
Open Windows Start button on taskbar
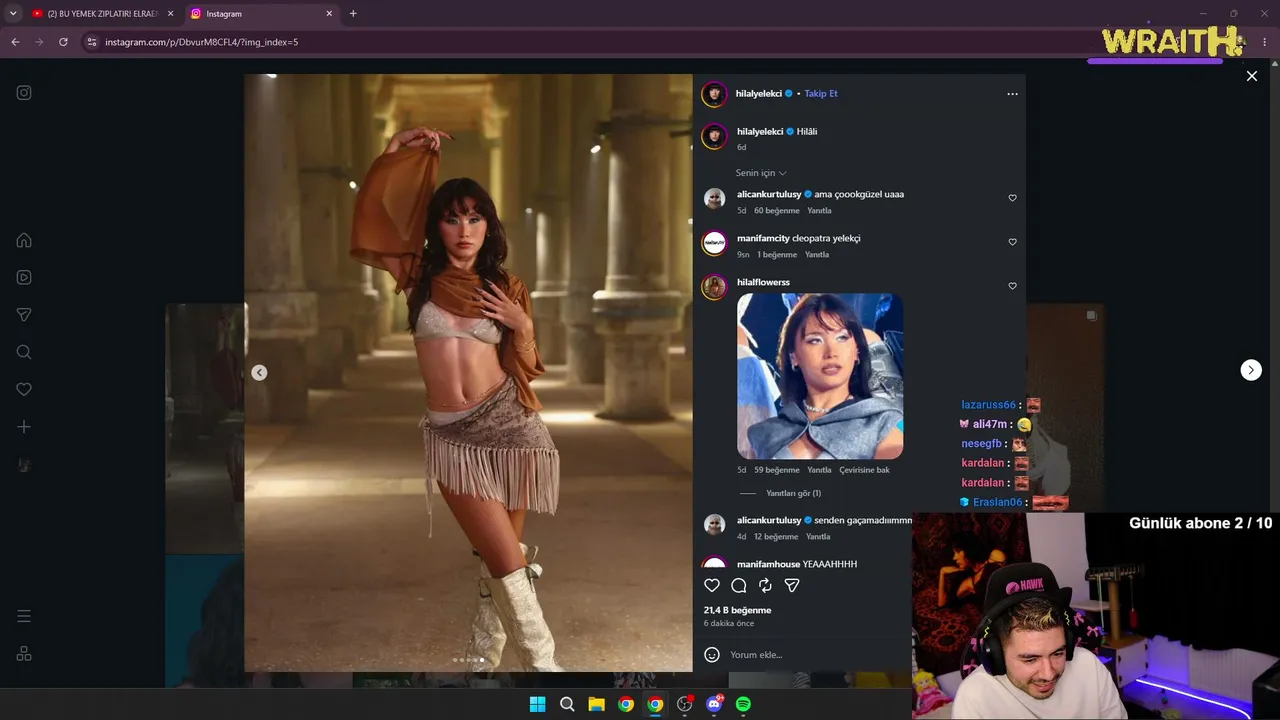click(x=537, y=704)
